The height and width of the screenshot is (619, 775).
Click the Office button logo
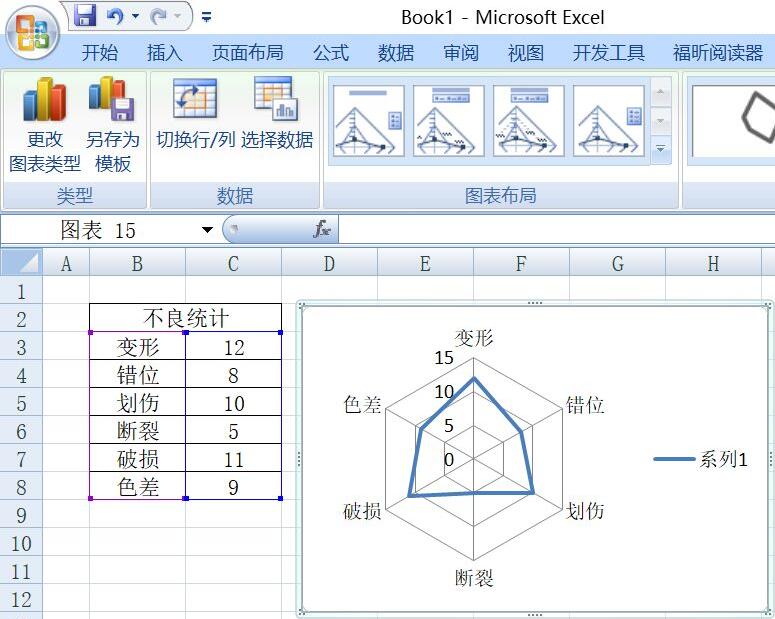[32, 32]
